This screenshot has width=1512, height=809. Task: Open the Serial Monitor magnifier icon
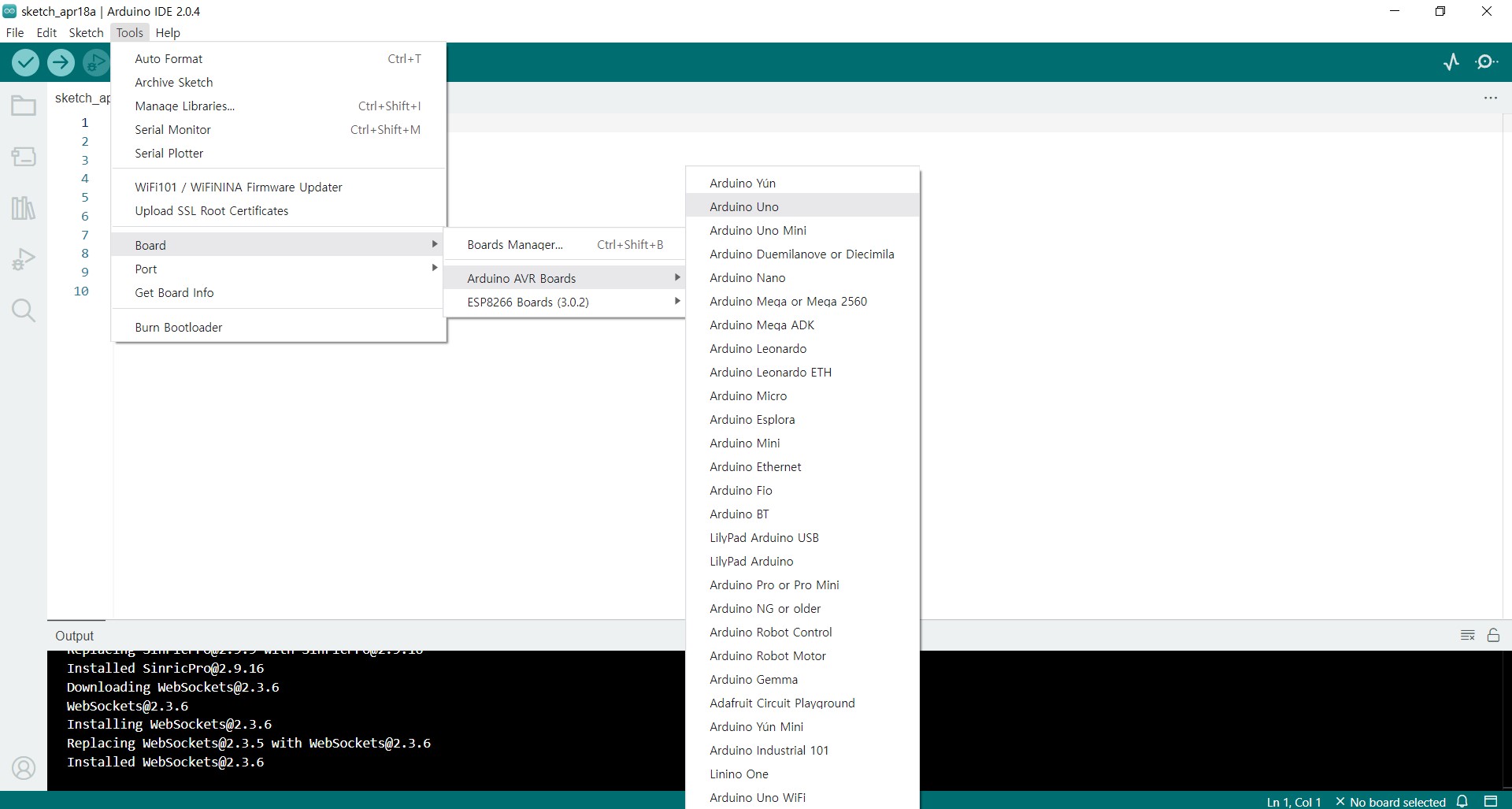(x=1486, y=61)
